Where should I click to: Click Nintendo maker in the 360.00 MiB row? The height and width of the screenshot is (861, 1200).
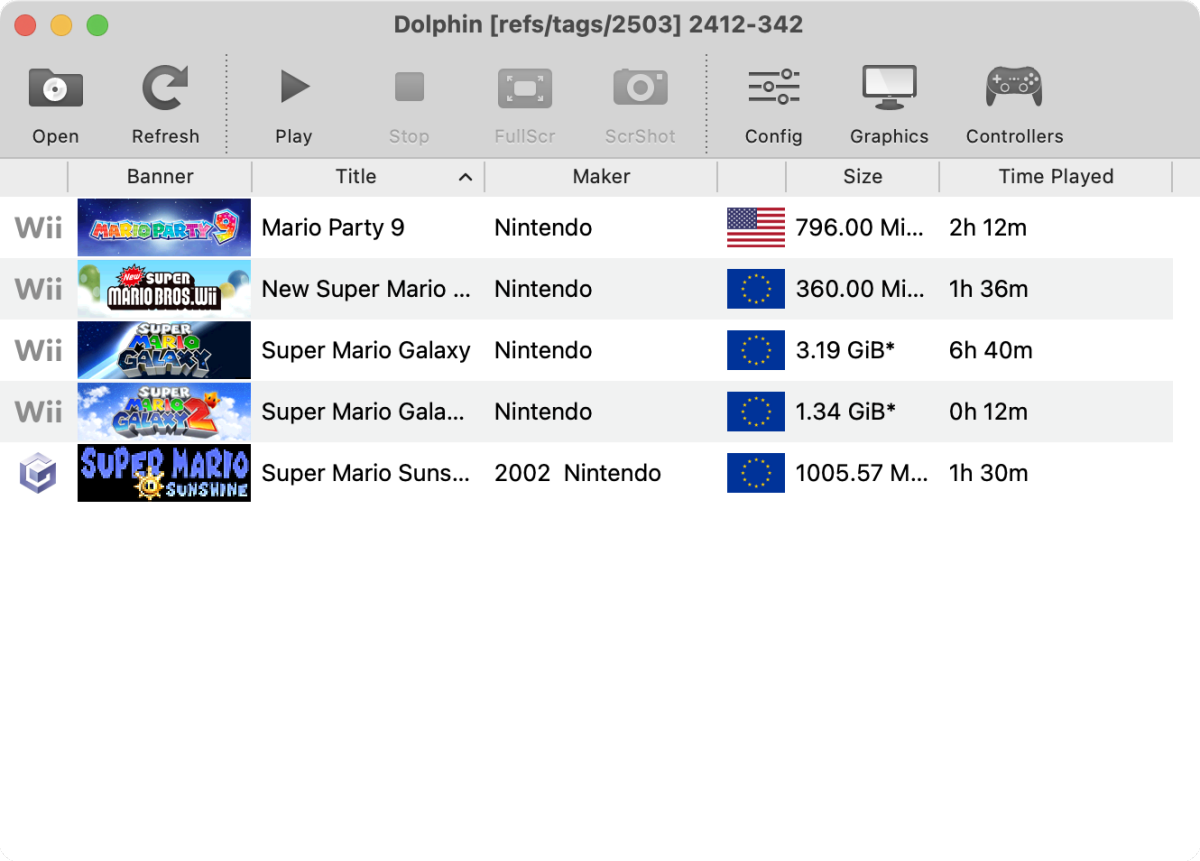point(543,289)
